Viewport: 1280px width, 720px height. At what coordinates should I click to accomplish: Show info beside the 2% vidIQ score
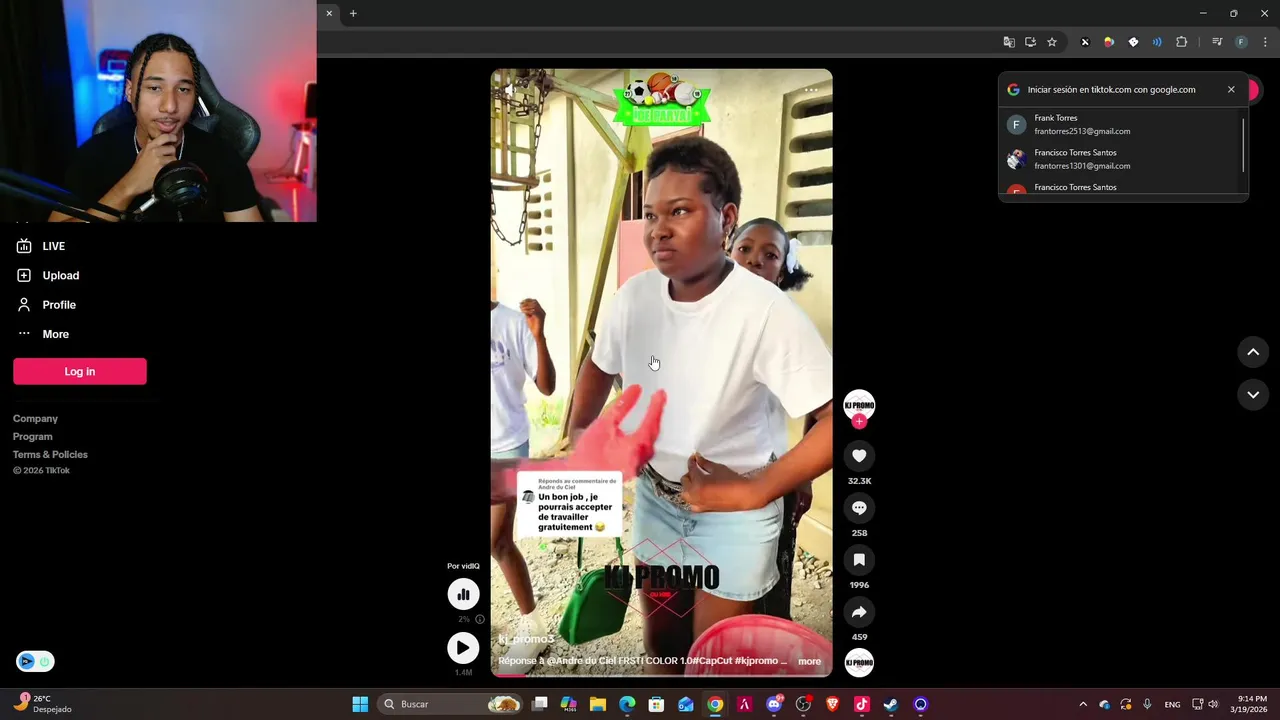coord(480,620)
